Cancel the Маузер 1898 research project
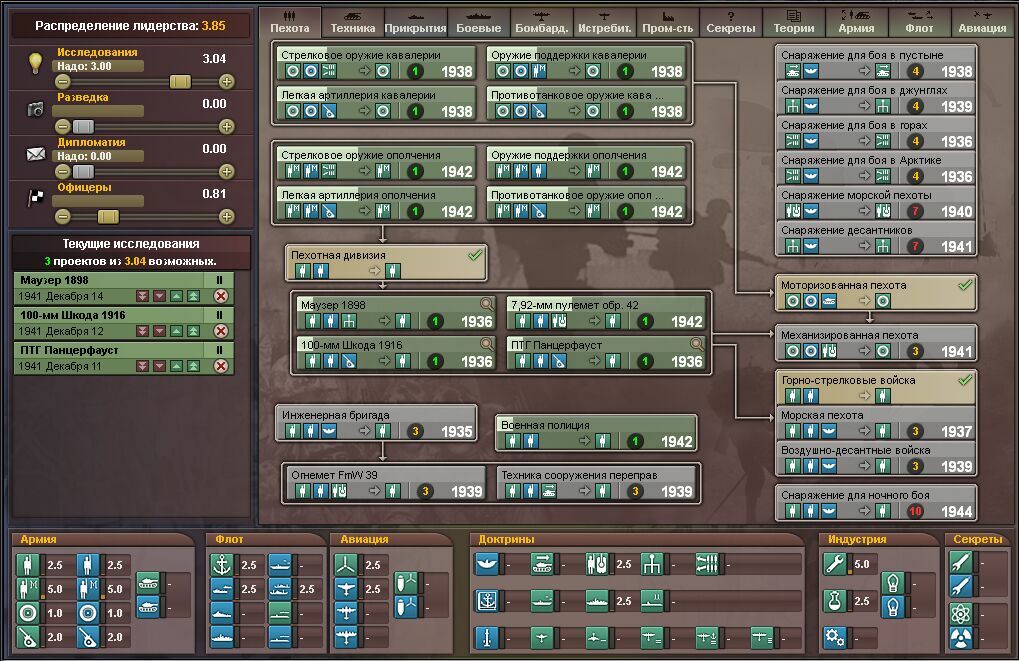 point(221,296)
